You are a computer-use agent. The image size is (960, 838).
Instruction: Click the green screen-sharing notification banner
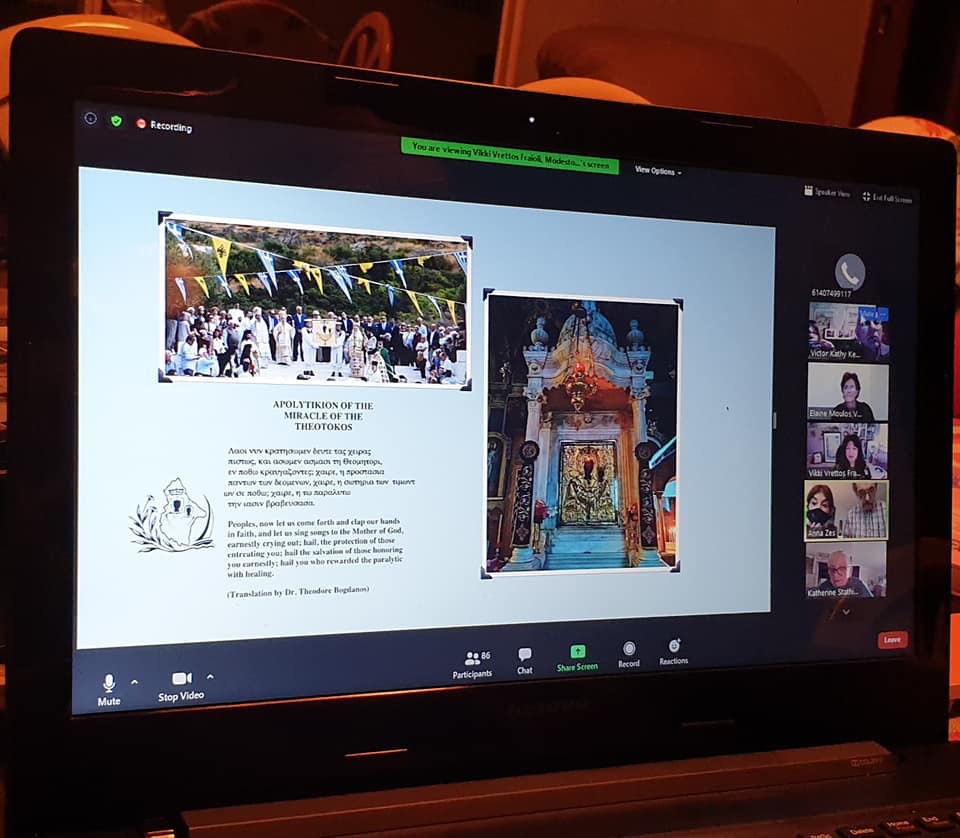[509, 155]
